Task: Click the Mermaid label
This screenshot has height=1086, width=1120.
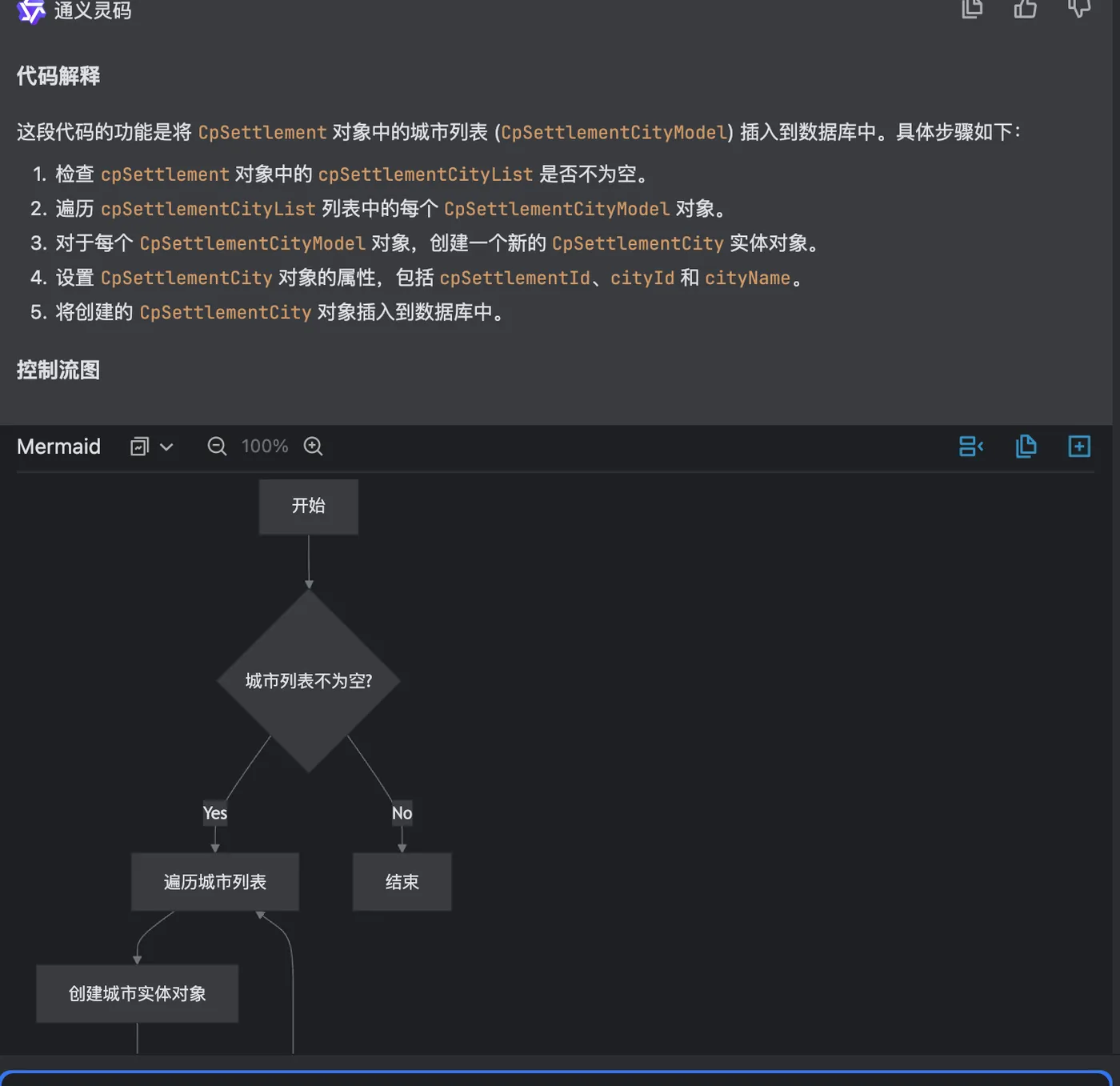Action: pos(59,447)
